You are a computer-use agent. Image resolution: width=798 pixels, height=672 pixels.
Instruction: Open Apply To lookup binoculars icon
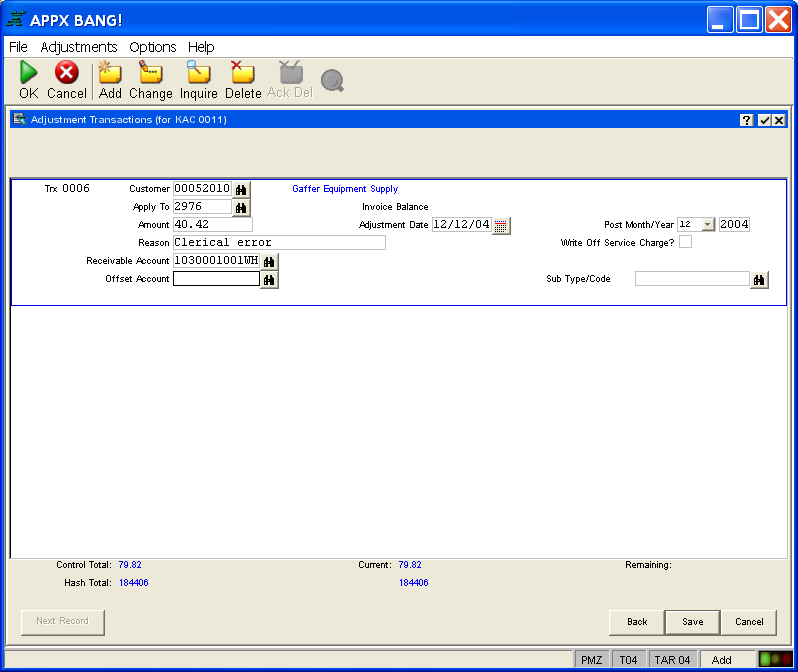tap(241, 207)
